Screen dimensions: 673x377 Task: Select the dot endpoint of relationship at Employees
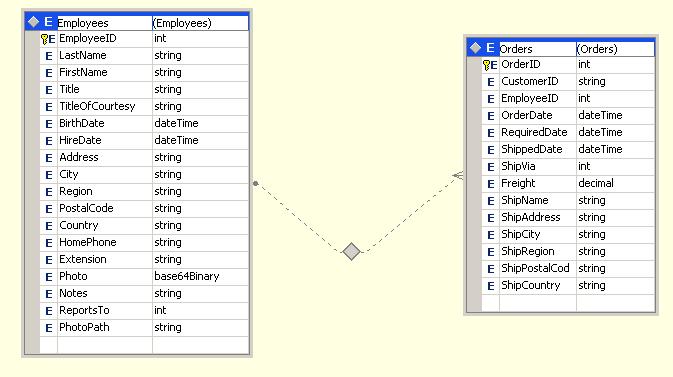256,183
